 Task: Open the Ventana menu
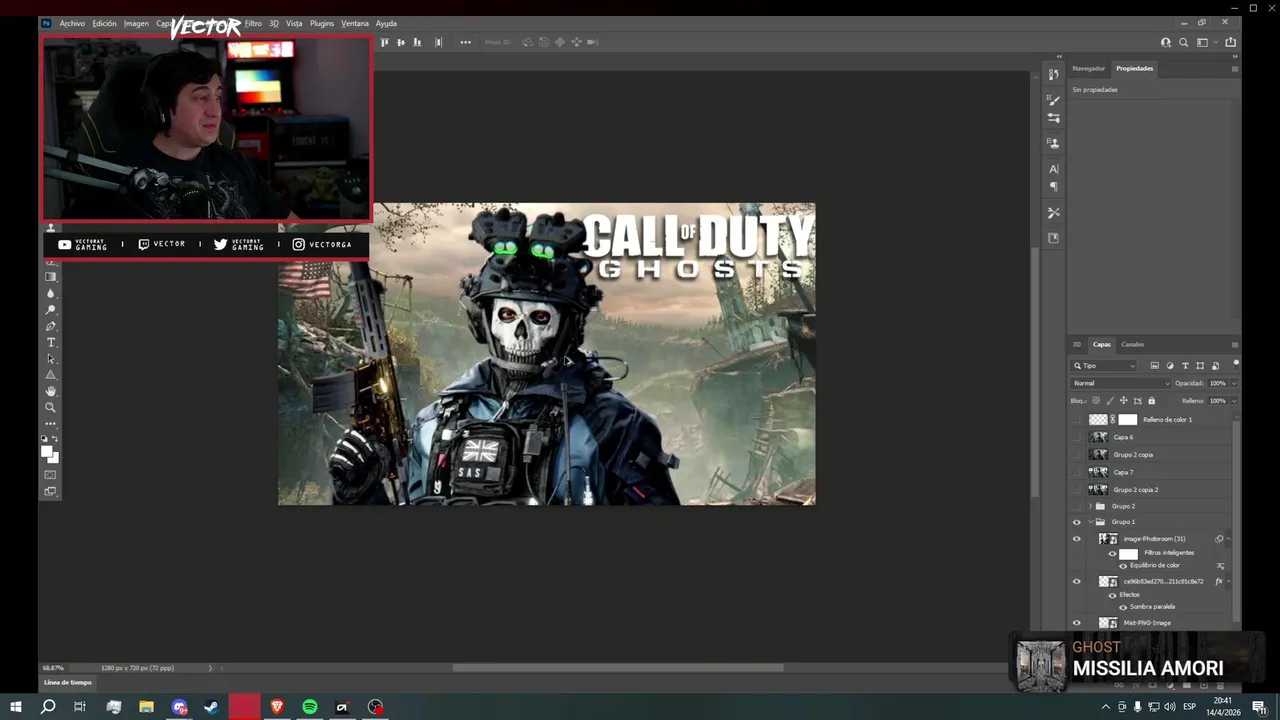(355, 23)
